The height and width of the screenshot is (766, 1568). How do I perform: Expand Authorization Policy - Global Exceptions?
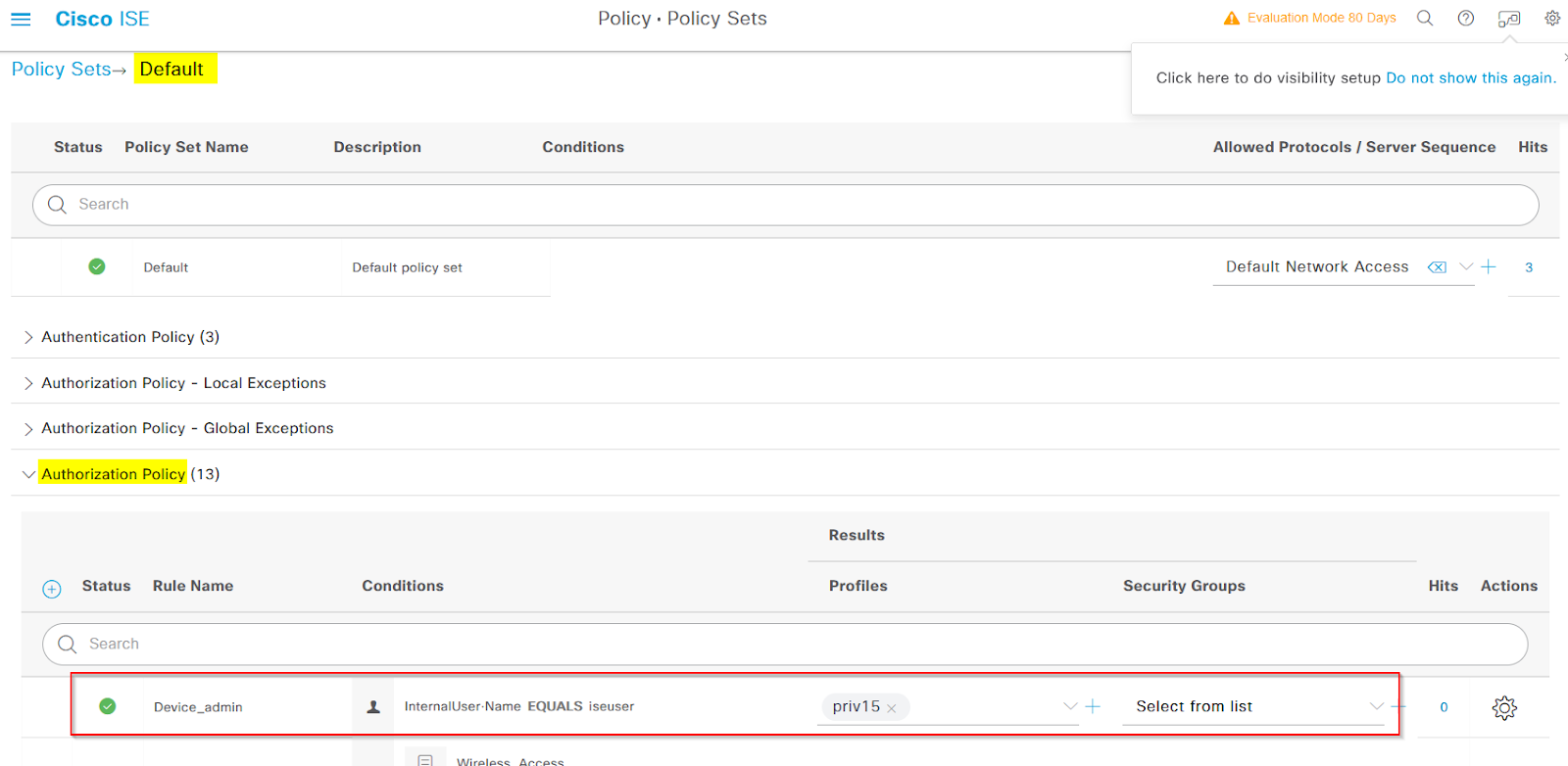(x=27, y=429)
